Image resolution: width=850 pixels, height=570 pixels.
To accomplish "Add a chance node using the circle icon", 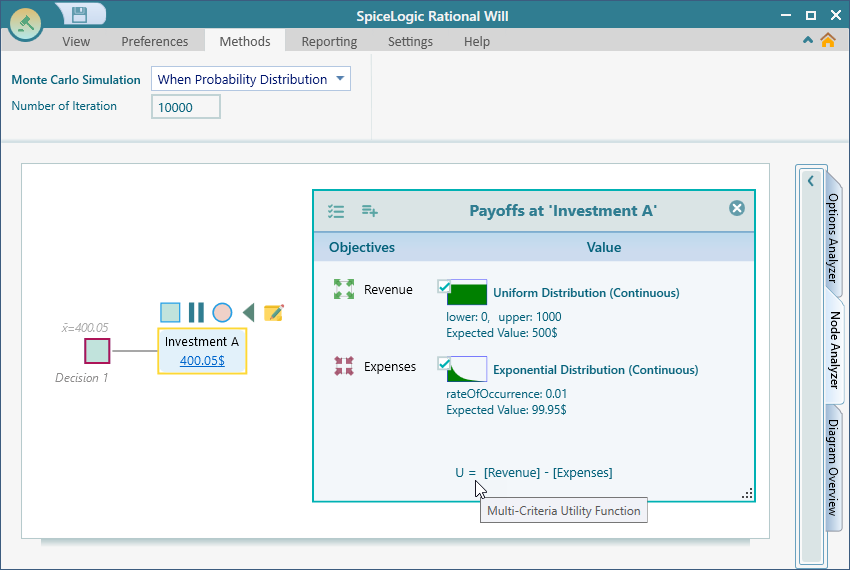I will click(222, 313).
